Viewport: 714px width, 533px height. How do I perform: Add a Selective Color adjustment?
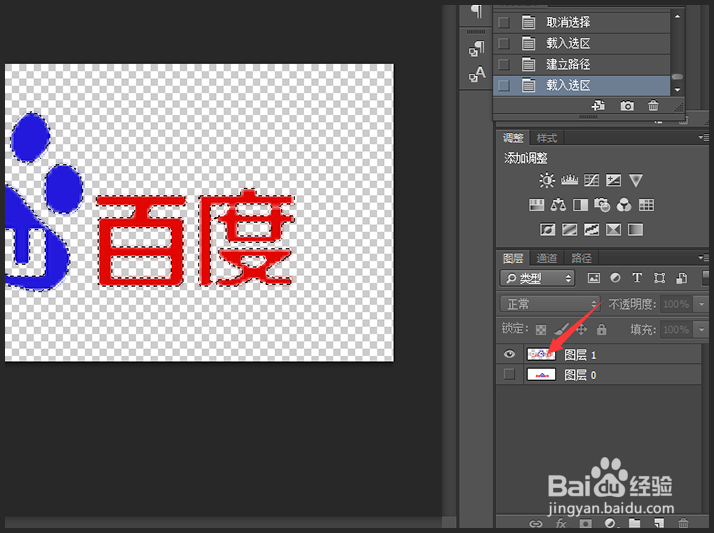coord(613,229)
